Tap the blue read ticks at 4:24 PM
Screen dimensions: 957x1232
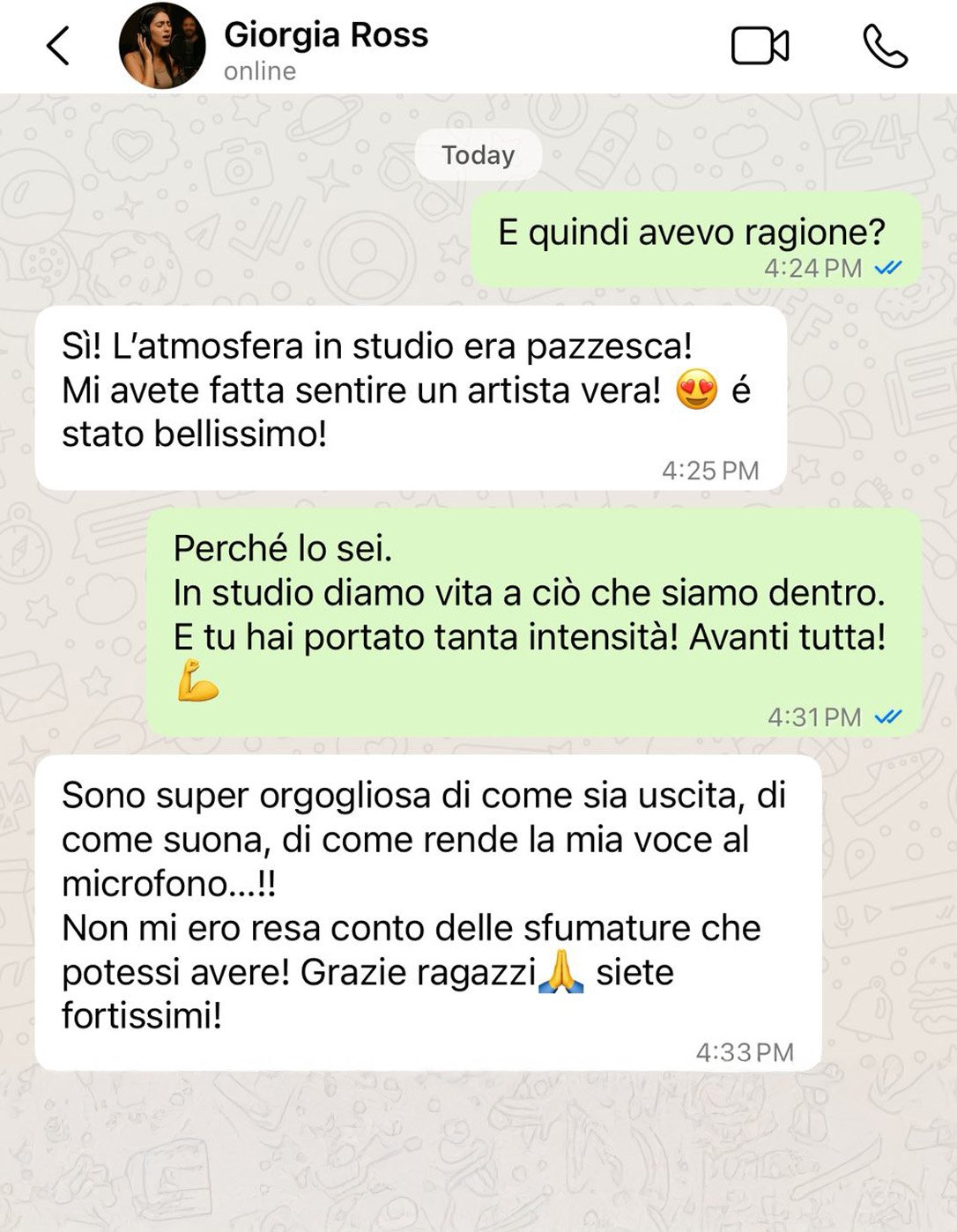(888, 267)
